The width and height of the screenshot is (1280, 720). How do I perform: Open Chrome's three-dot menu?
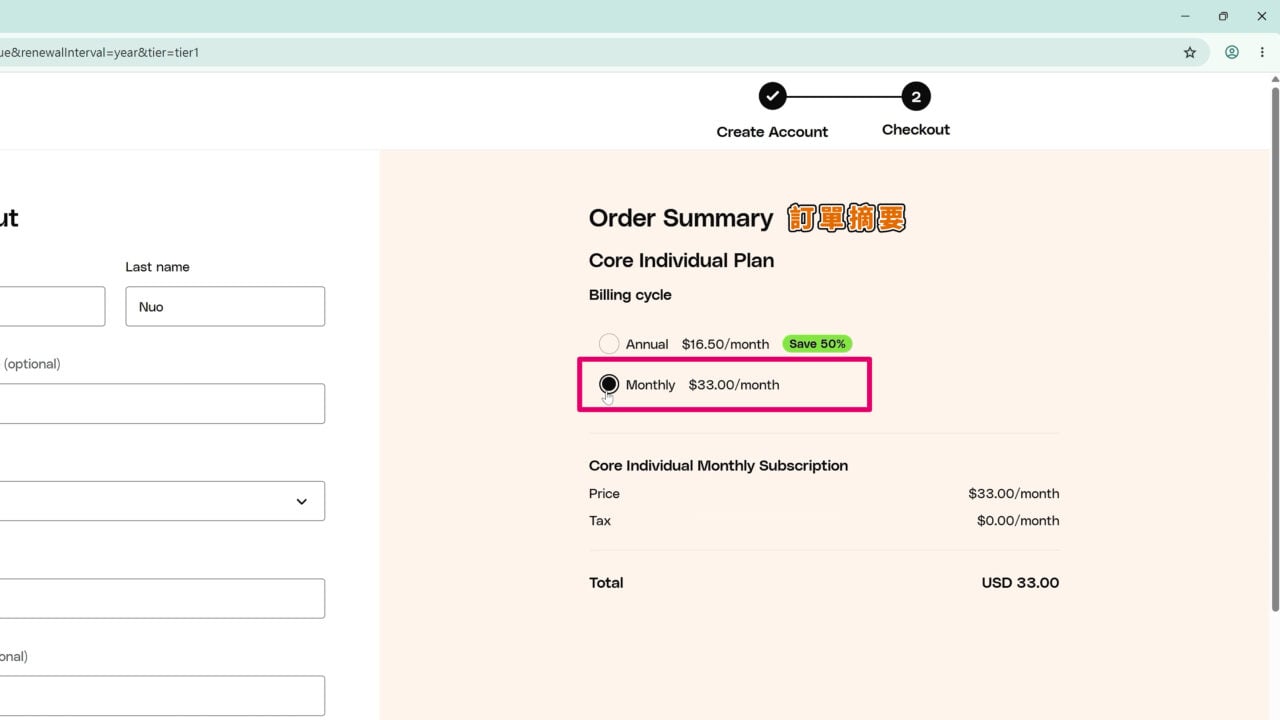coord(1262,53)
